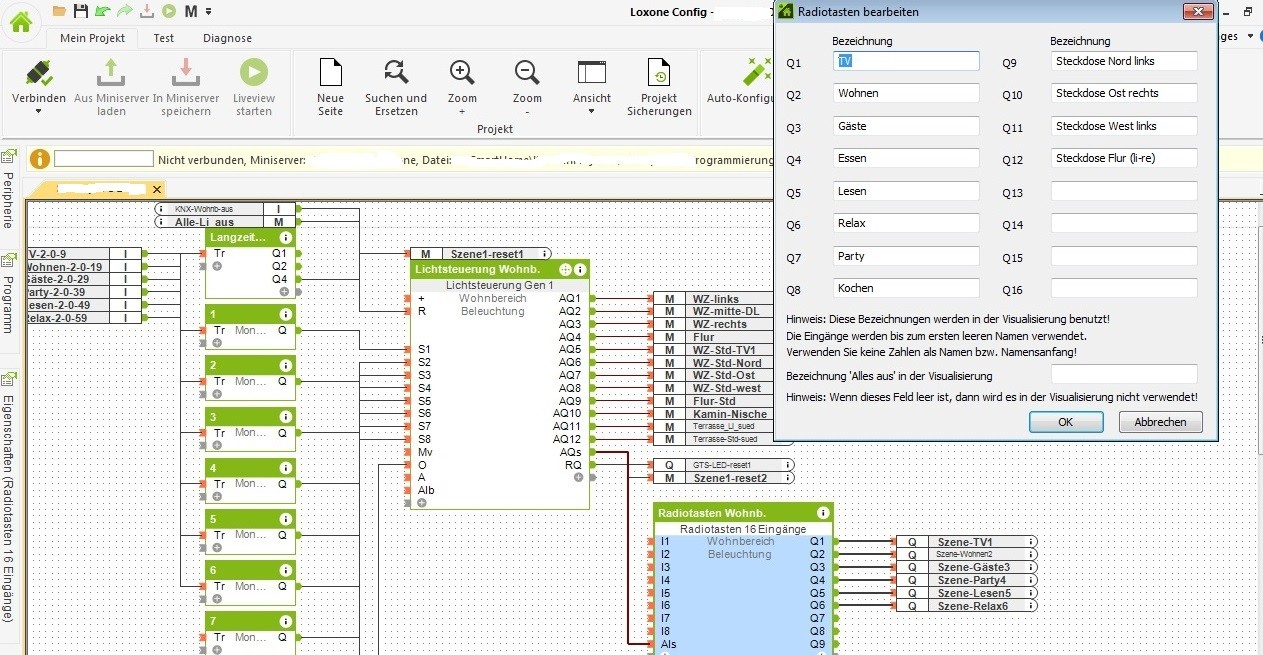Click the Verbinden connect icon
Image resolution: width=1263 pixels, height=655 pixels.
click(39, 74)
